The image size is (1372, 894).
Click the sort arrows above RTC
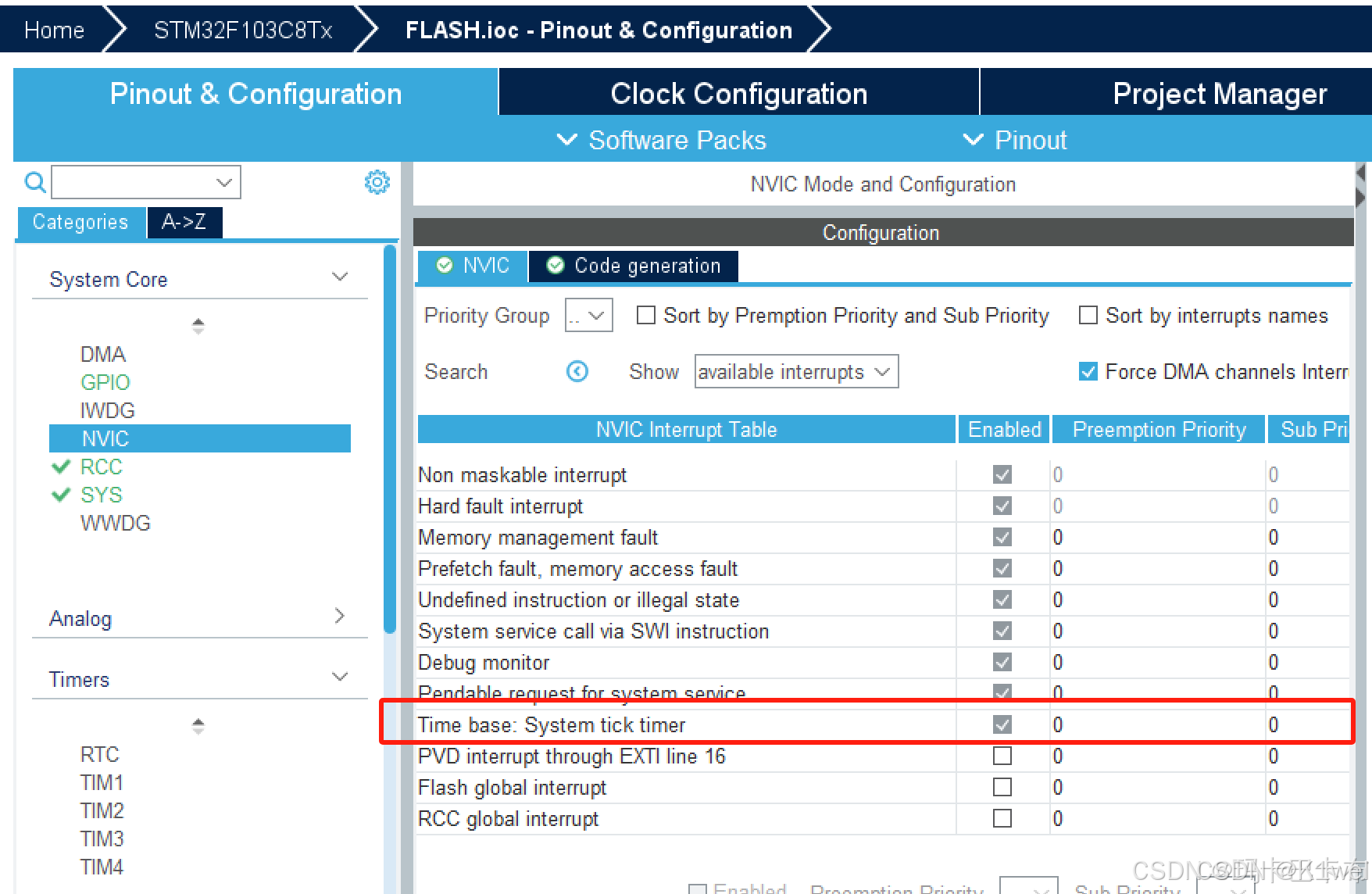coord(198,726)
